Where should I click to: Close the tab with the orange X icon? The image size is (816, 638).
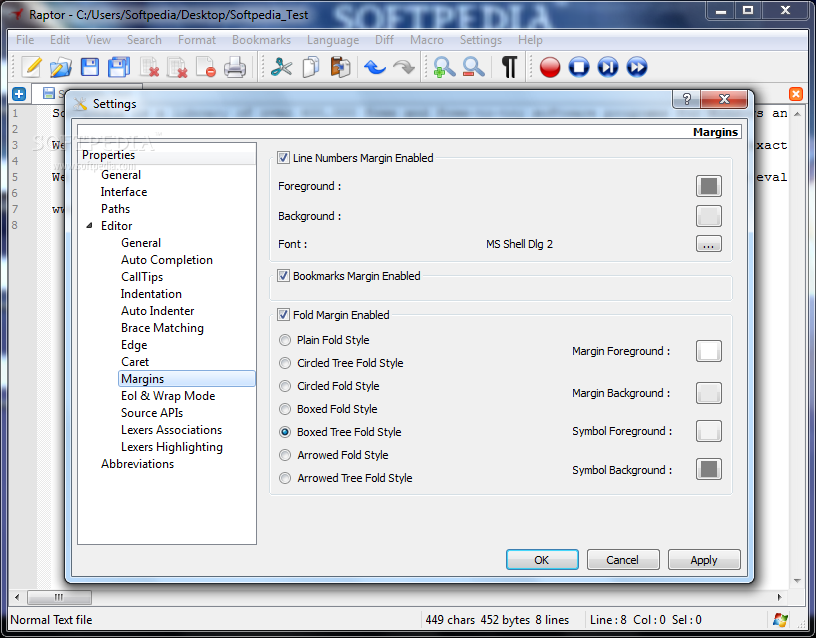point(796,94)
